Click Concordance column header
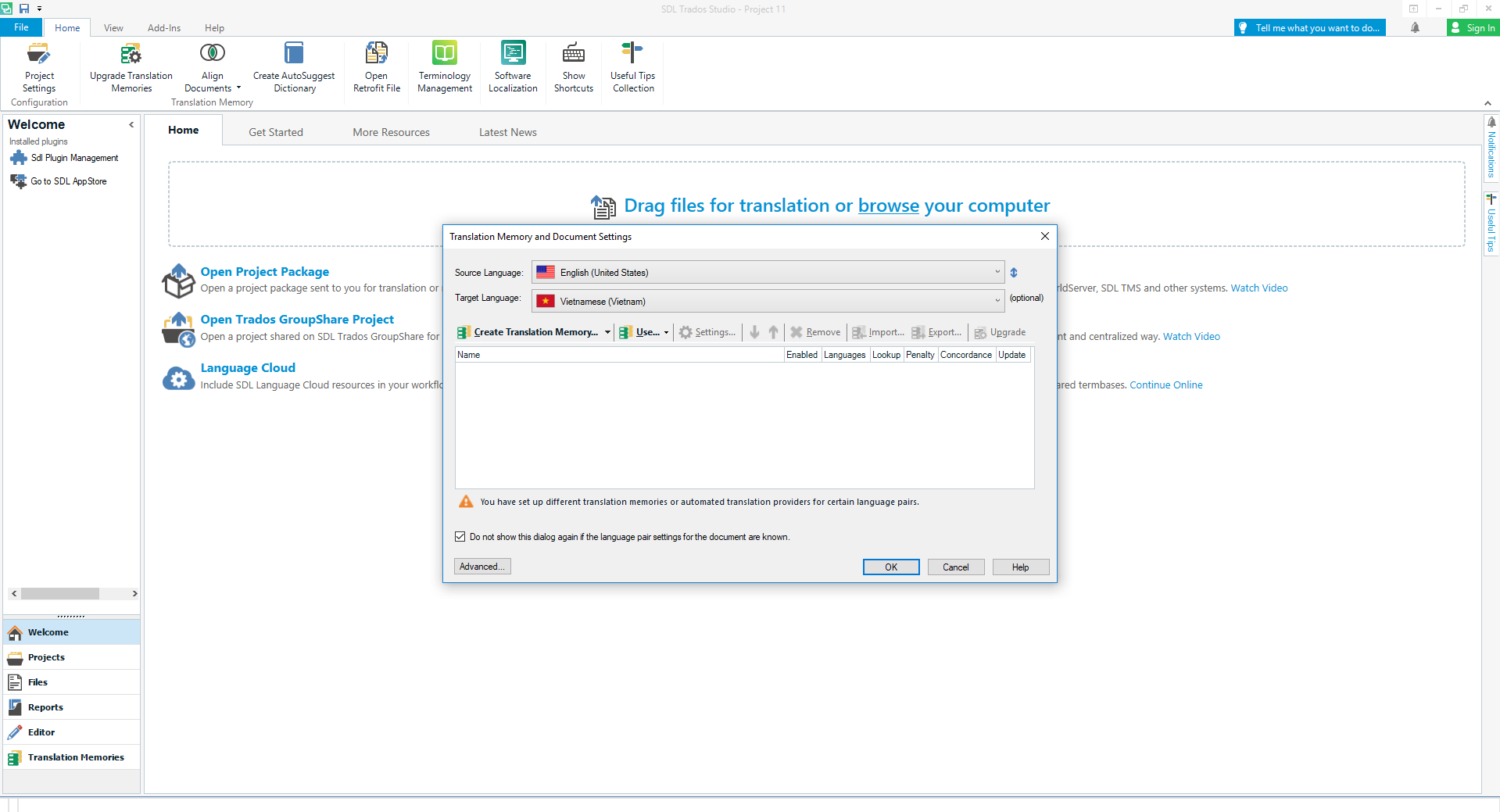This screenshot has width=1500, height=812. click(x=966, y=355)
